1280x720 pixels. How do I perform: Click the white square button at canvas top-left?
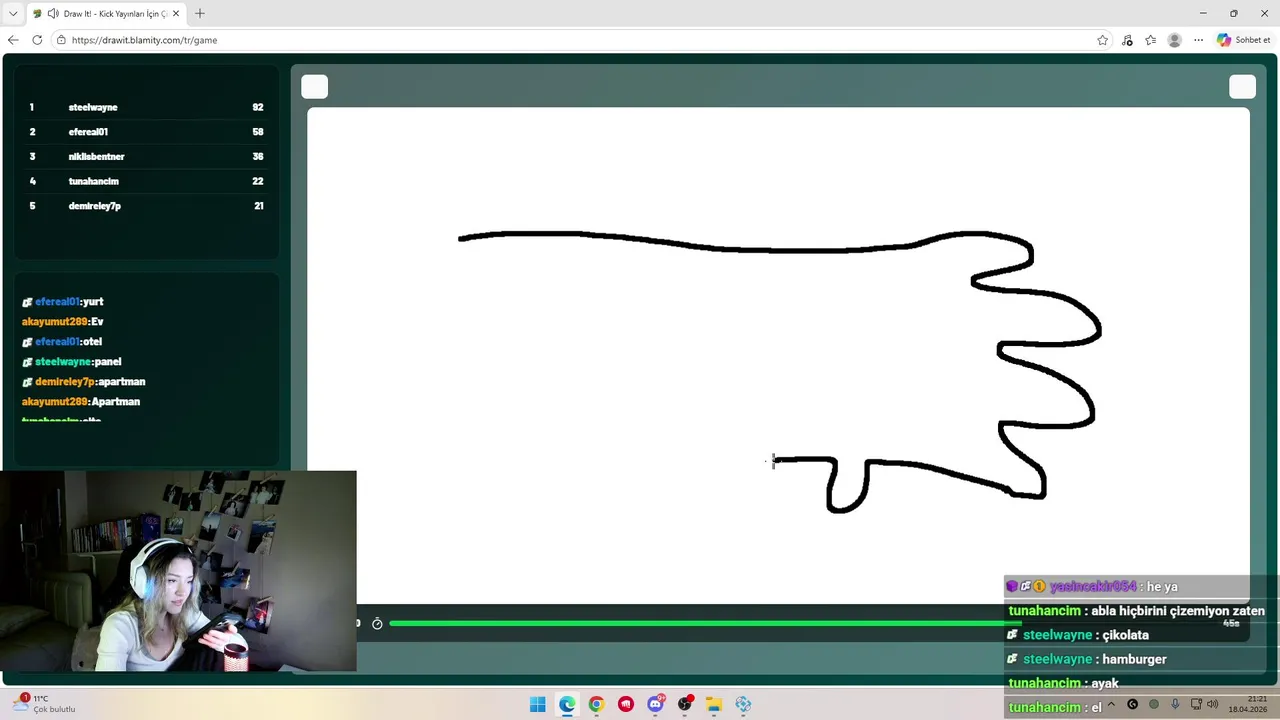point(315,87)
